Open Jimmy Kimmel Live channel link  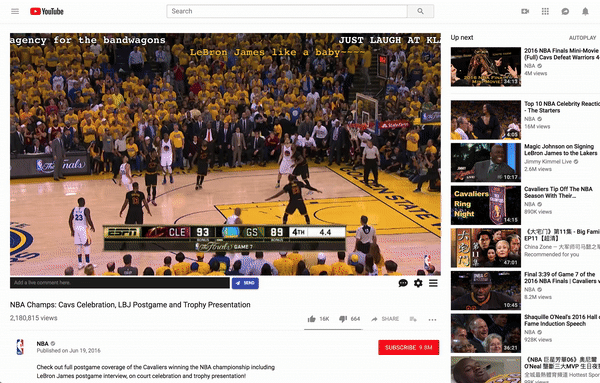(x=548, y=161)
